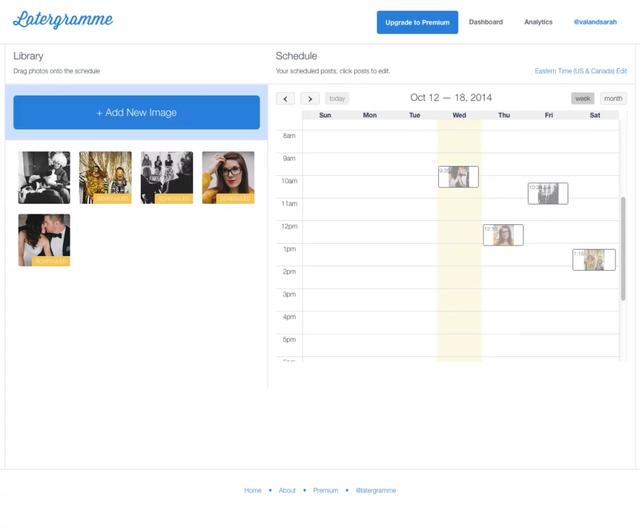Open the Dashboard tab
The height and width of the screenshot is (531, 640).
[x=486, y=22]
